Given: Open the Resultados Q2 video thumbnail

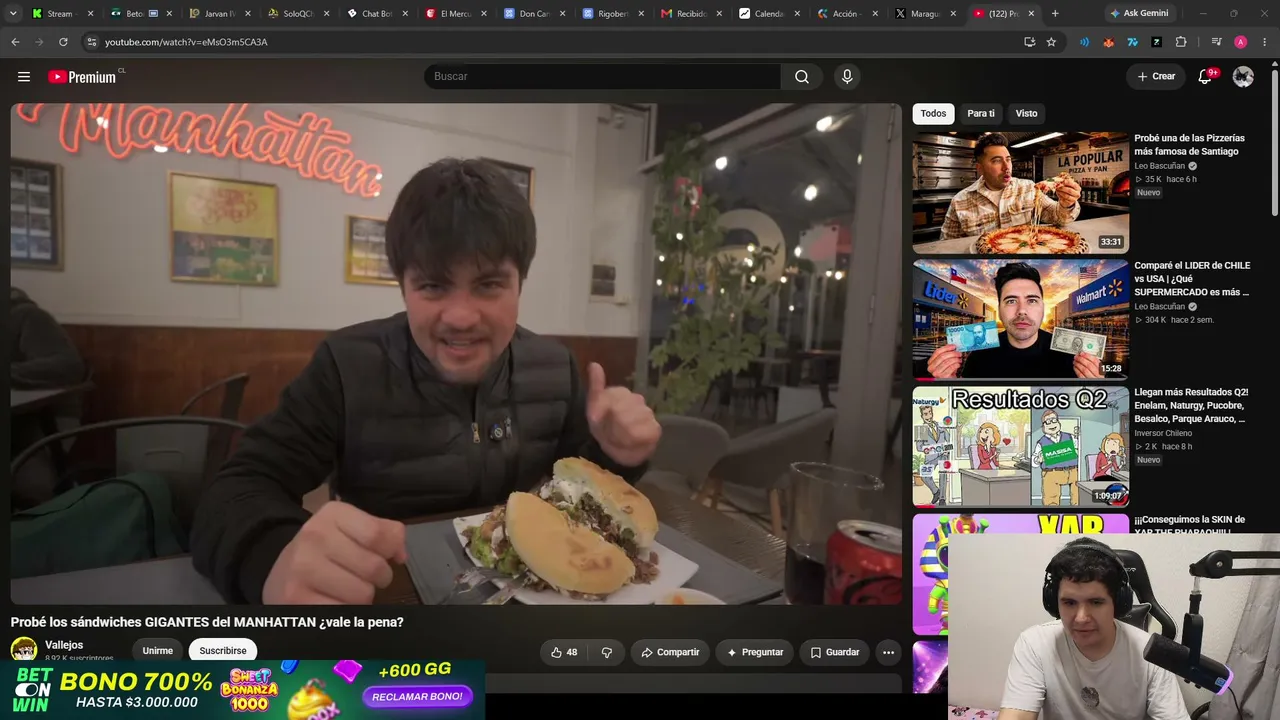Looking at the screenshot, I should (x=1020, y=447).
